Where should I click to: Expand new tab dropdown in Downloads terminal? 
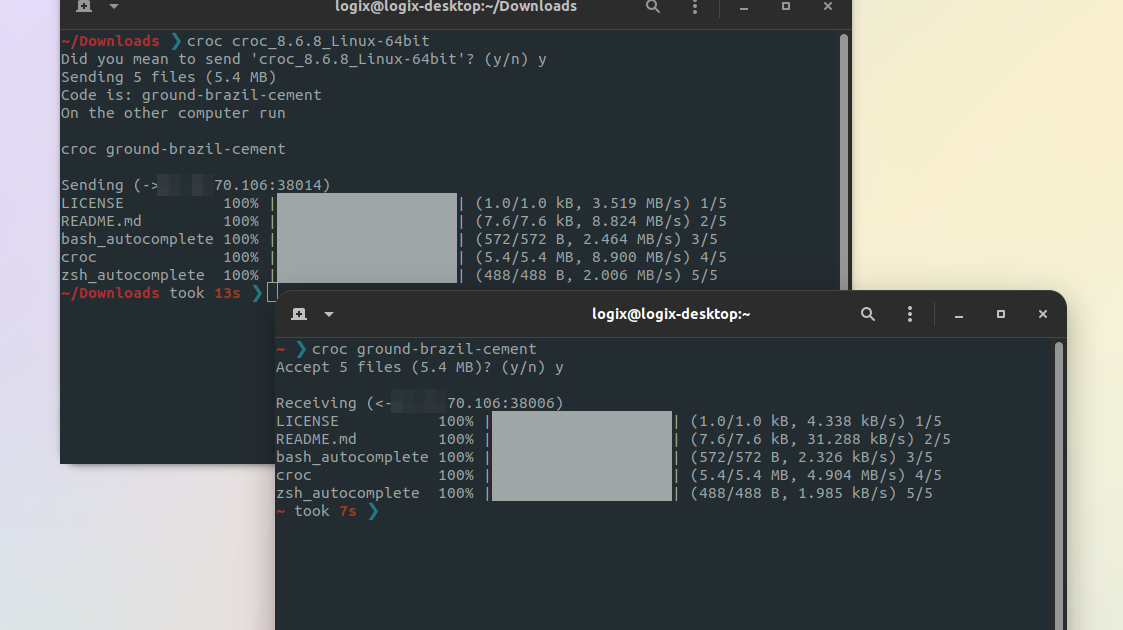click(x=114, y=6)
